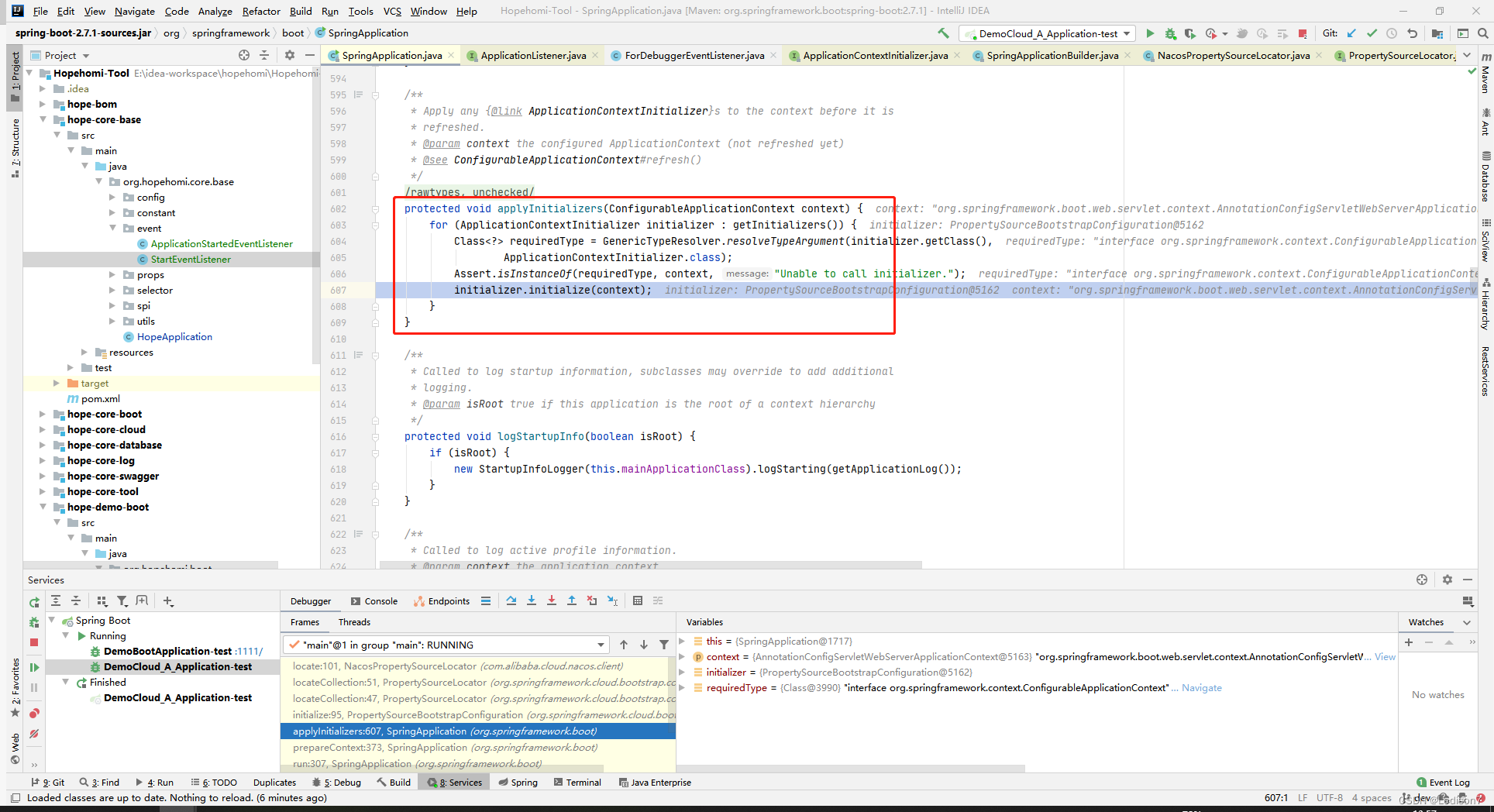Toggle Event Log in the status bar
Image resolution: width=1494 pixels, height=812 pixels.
[1443, 783]
